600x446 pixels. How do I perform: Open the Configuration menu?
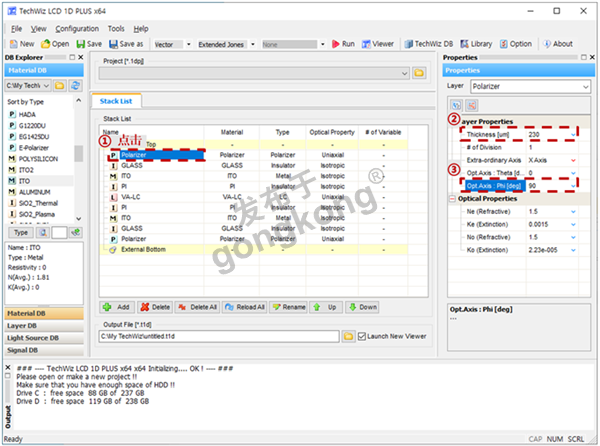point(77,29)
